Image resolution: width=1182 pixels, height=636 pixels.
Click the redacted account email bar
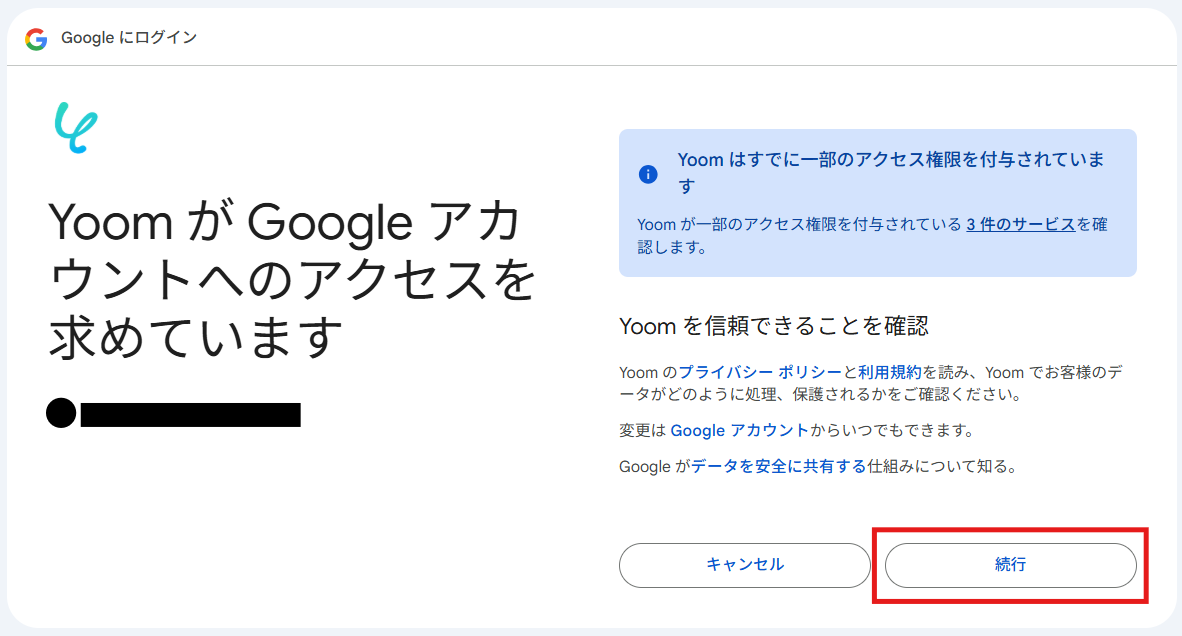tap(190, 414)
